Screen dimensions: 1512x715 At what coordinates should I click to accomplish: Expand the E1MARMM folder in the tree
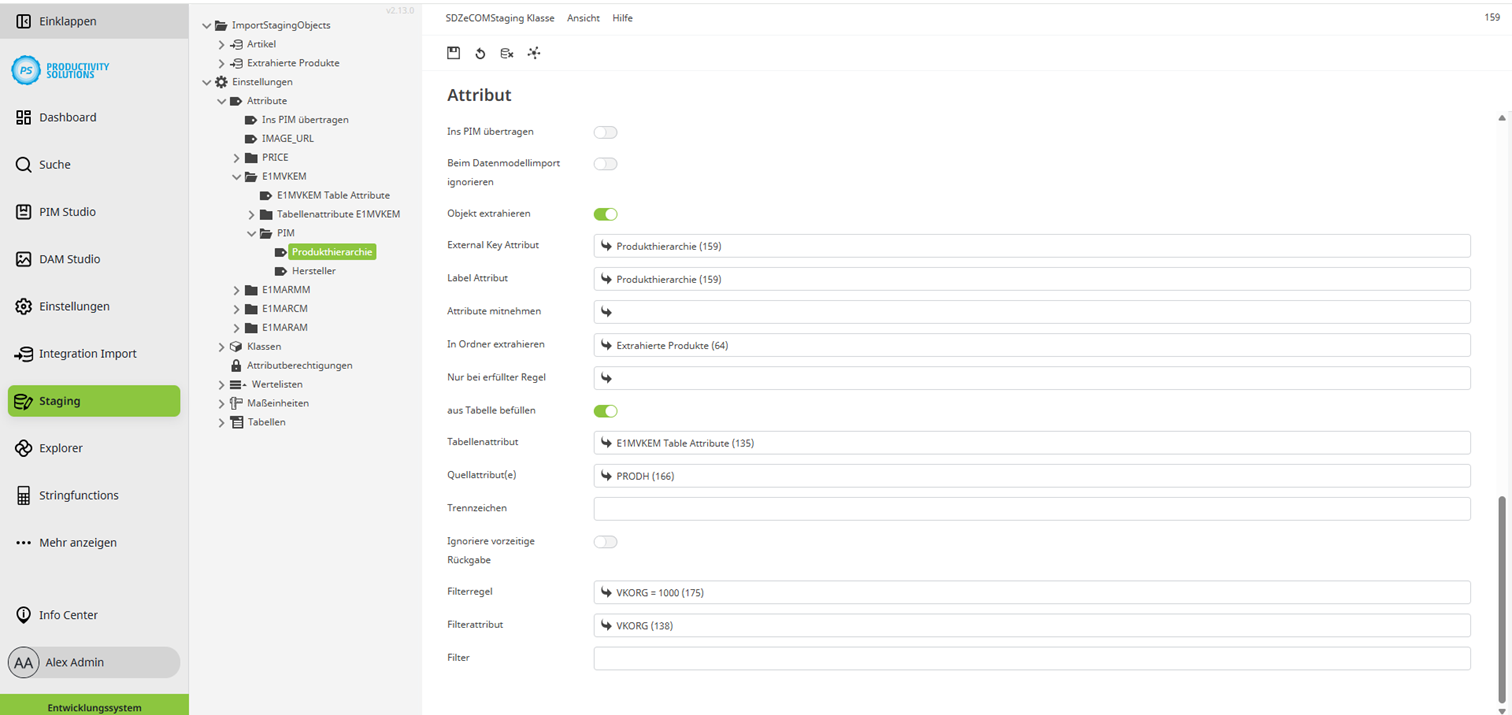(x=236, y=289)
